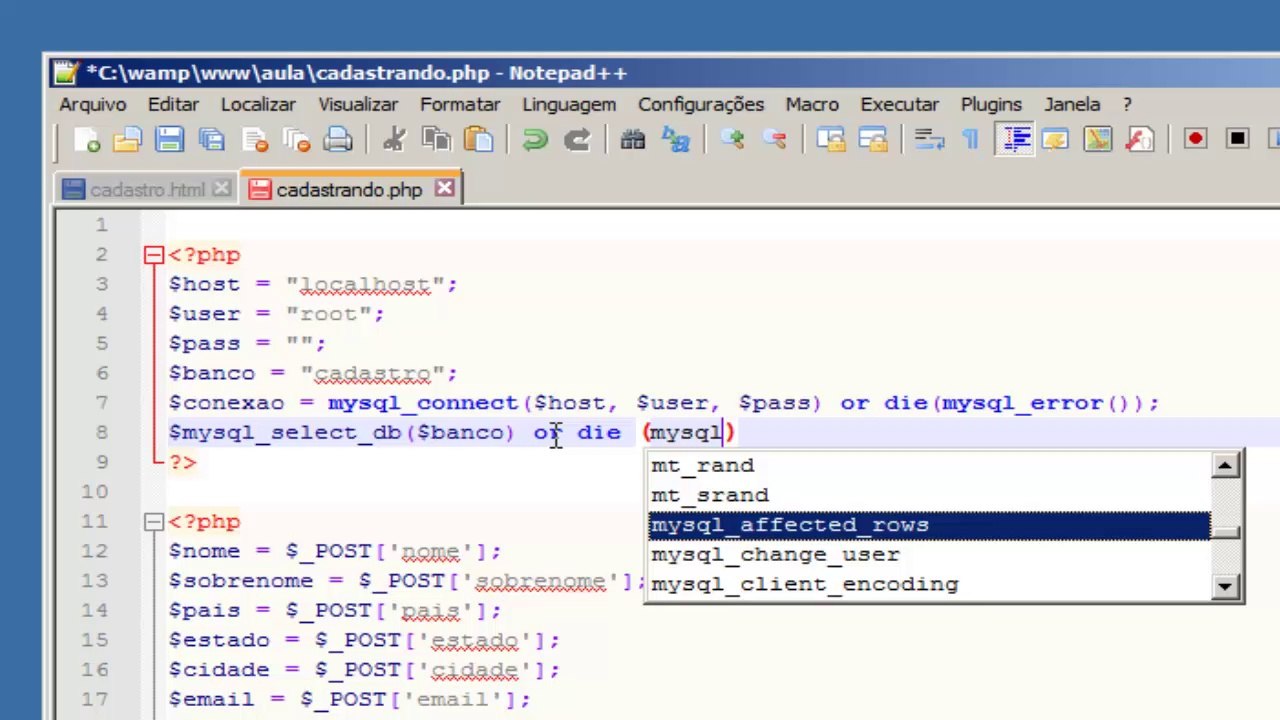Create a new file with the New toolbar icon
1280x720 pixels.
(88, 139)
